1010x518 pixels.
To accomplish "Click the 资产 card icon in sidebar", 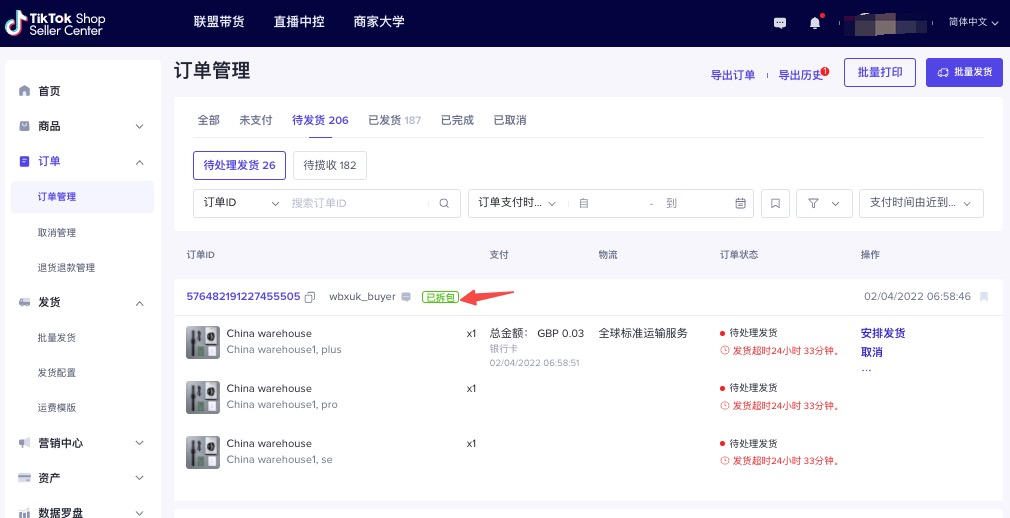I will pyautogui.click(x=24, y=478).
